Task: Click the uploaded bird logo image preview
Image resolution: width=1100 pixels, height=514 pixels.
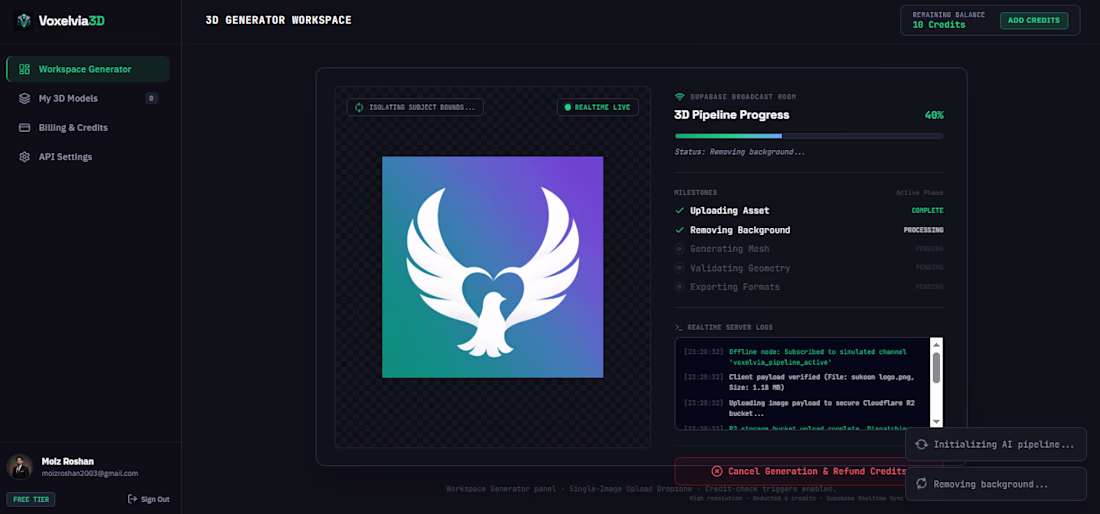Action: [492, 267]
